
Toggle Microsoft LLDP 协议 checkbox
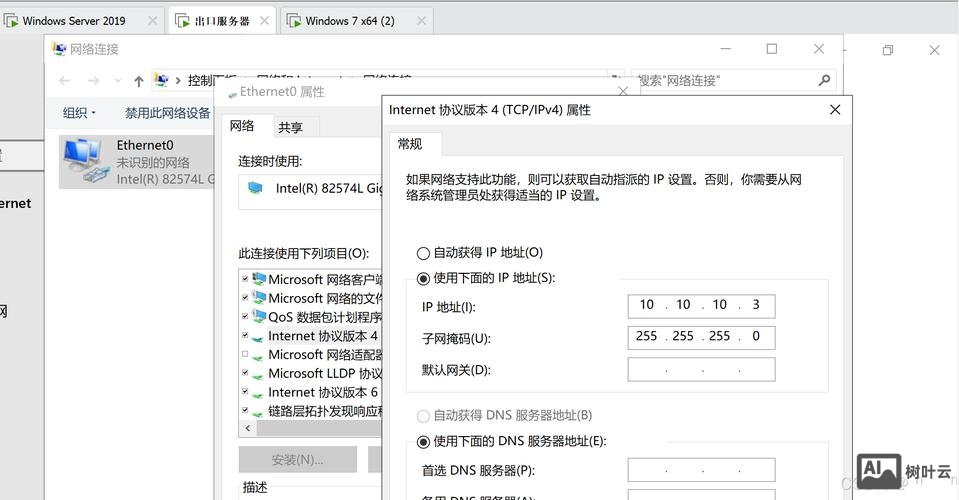tap(245, 373)
